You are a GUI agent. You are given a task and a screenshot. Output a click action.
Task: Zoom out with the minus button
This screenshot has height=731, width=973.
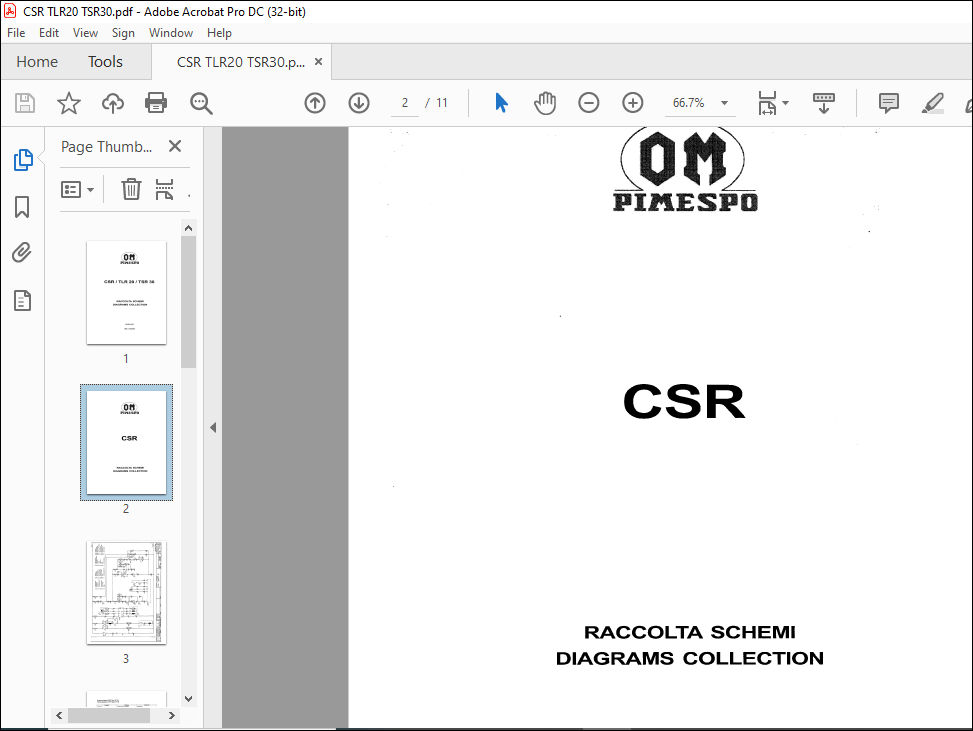(588, 103)
